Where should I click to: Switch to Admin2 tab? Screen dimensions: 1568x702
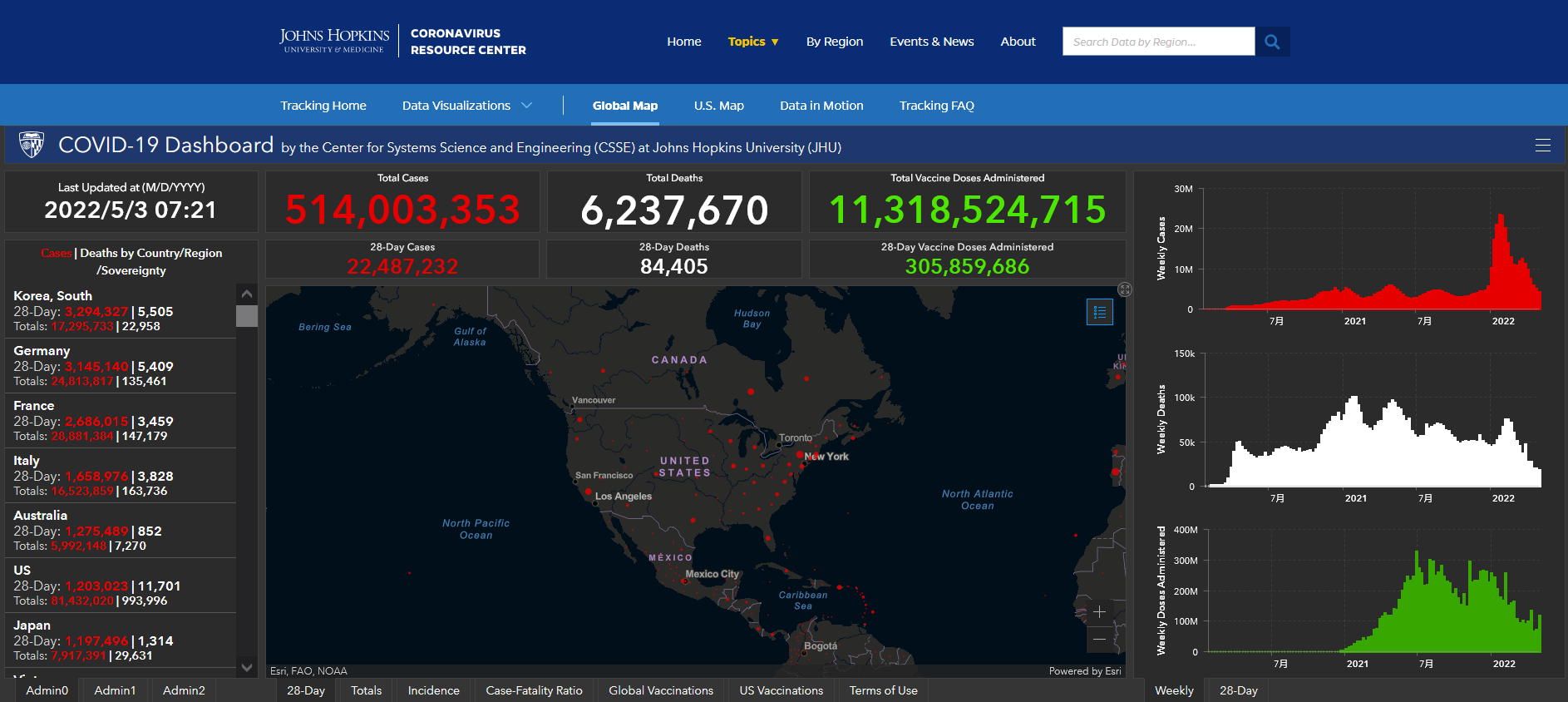point(184,690)
